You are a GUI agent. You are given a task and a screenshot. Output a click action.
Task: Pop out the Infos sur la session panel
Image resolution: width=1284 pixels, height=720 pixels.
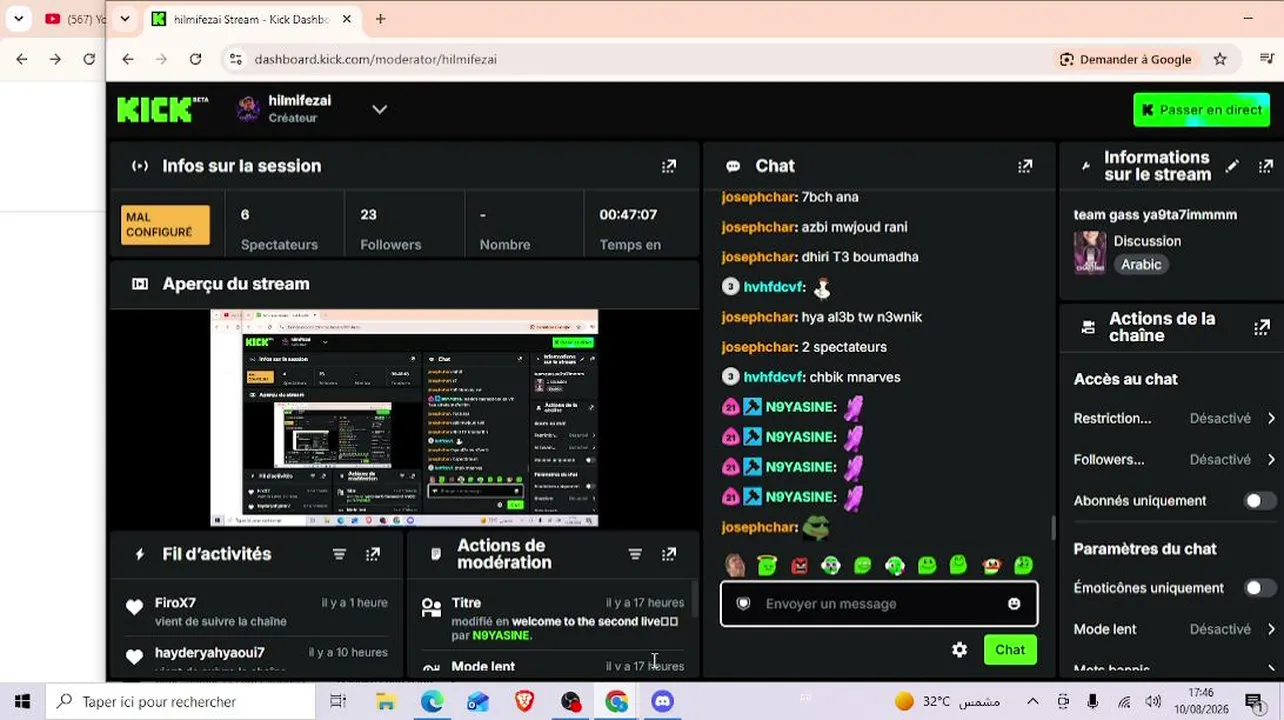tap(669, 166)
